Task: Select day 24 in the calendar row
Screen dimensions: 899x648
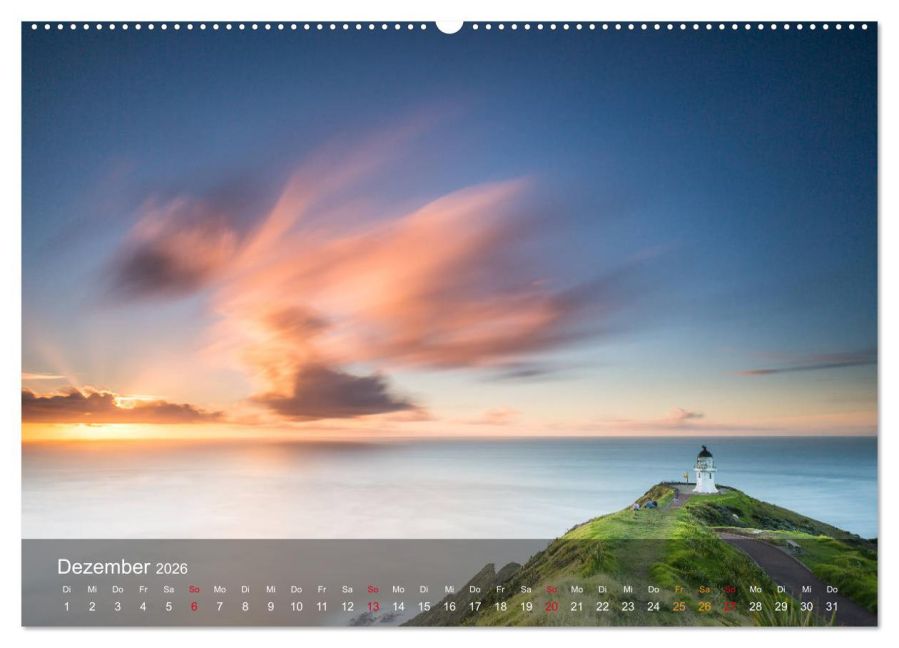Action: click(x=653, y=607)
